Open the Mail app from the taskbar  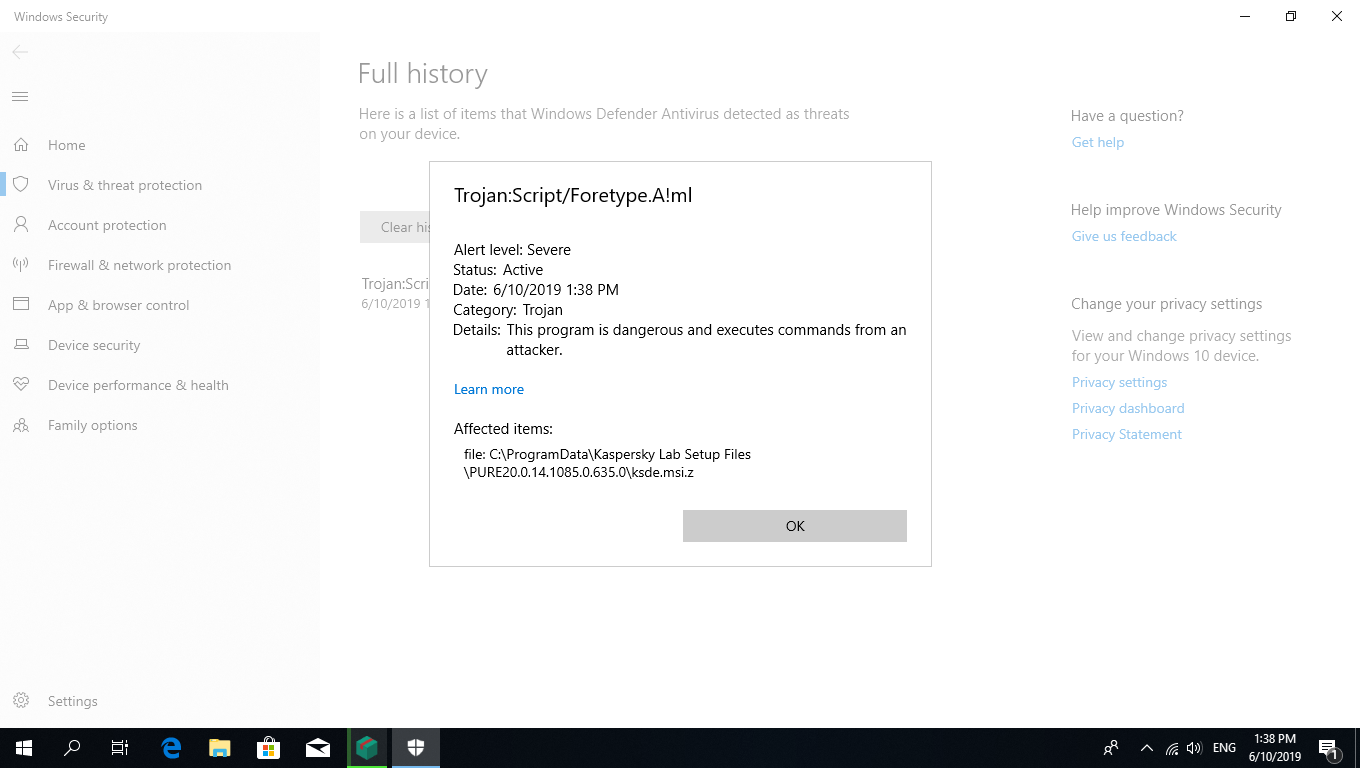(x=318, y=748)
